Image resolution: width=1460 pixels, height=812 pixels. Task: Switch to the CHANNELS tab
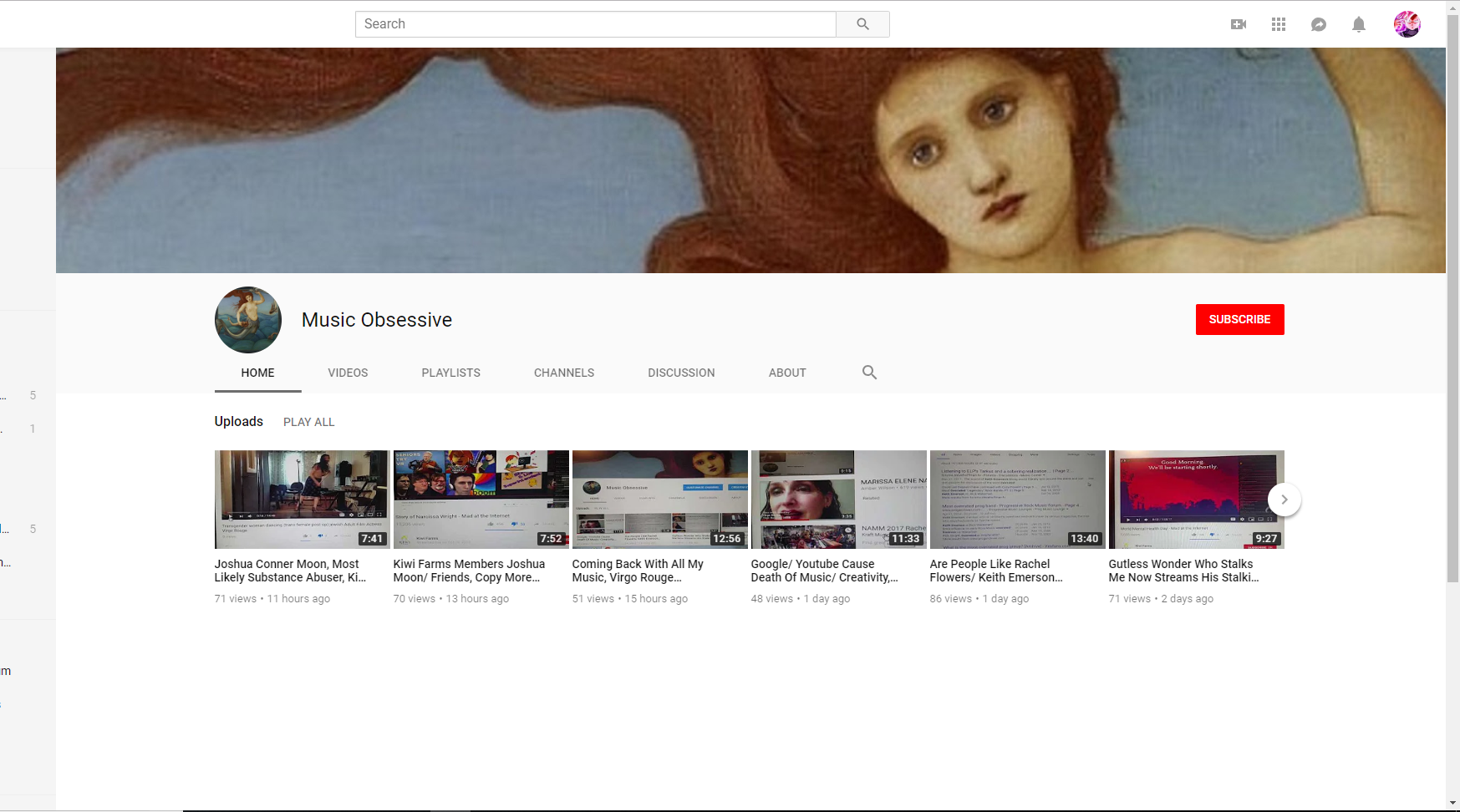pos(564,373)
